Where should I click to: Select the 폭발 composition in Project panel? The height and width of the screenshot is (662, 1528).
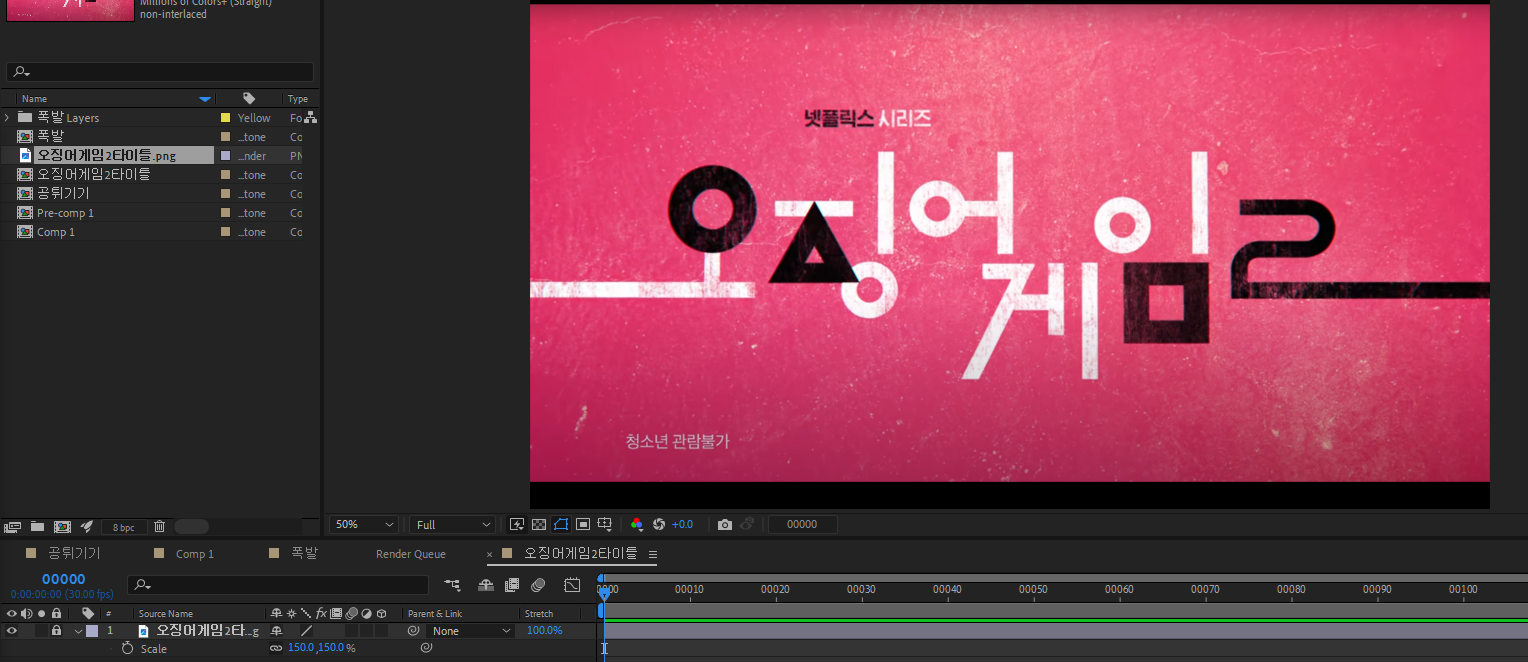50,137
